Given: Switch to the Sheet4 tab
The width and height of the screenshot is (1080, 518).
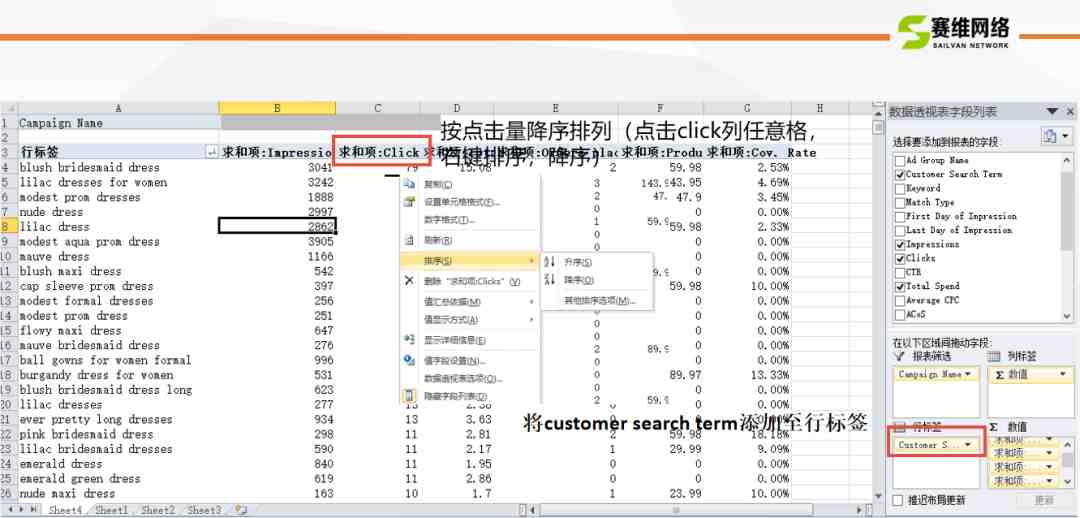Looking at the screenshot, I should point(65,510).
